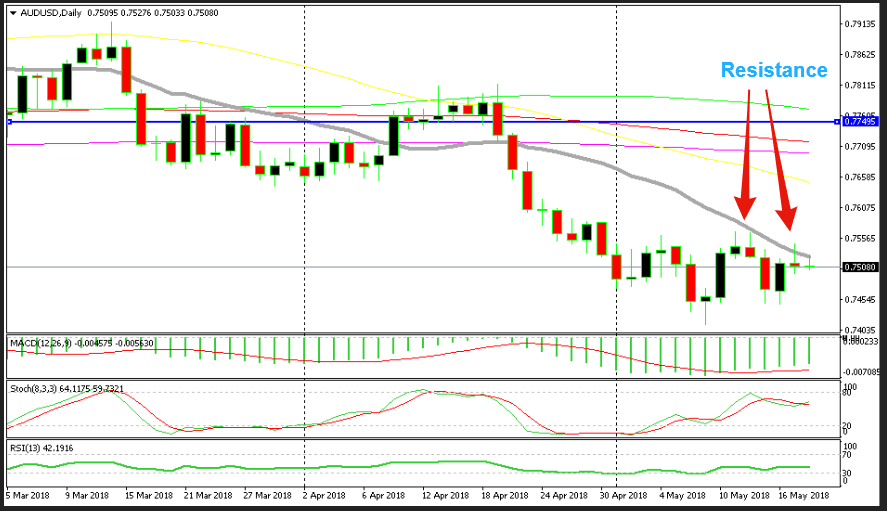The width and height of the screenshot is (887, 511).
Task: Click the 6 Apr 2018 date label
Action: [384, 495]
